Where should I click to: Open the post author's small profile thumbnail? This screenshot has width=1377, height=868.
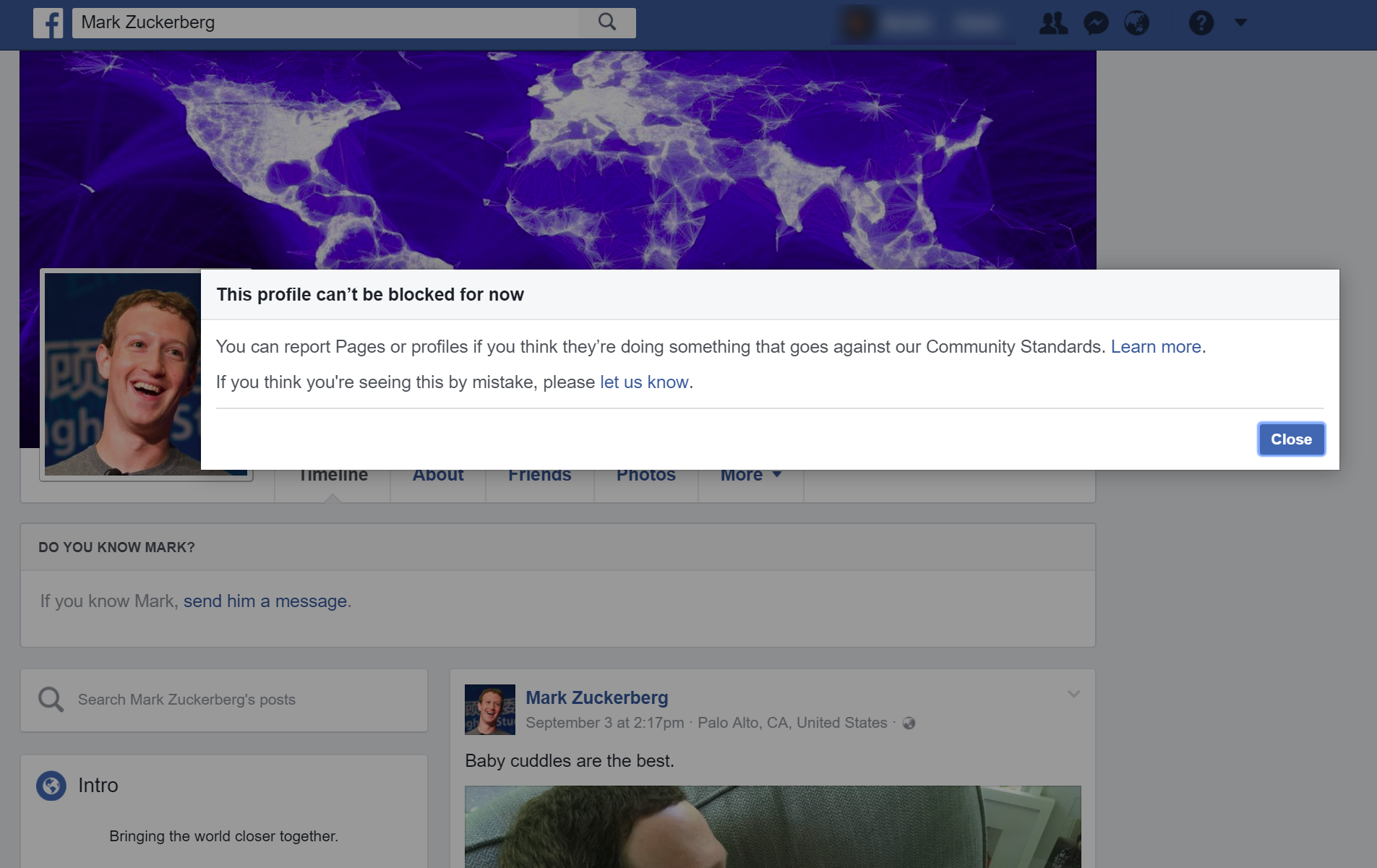[x=490, y=710]
